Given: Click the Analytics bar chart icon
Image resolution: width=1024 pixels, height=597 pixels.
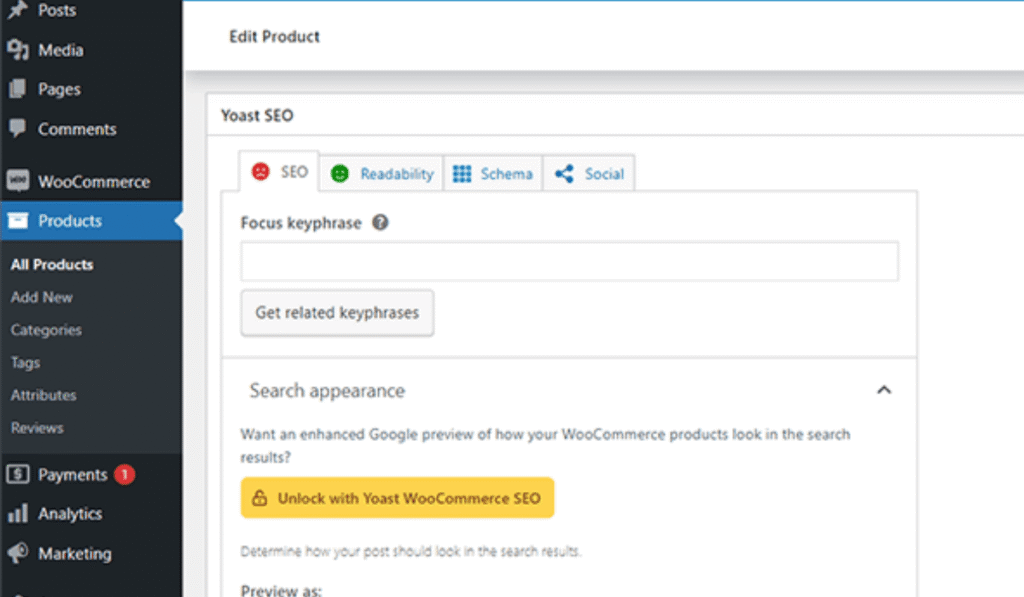Looking at the screenshot, I should coord(17,514).
